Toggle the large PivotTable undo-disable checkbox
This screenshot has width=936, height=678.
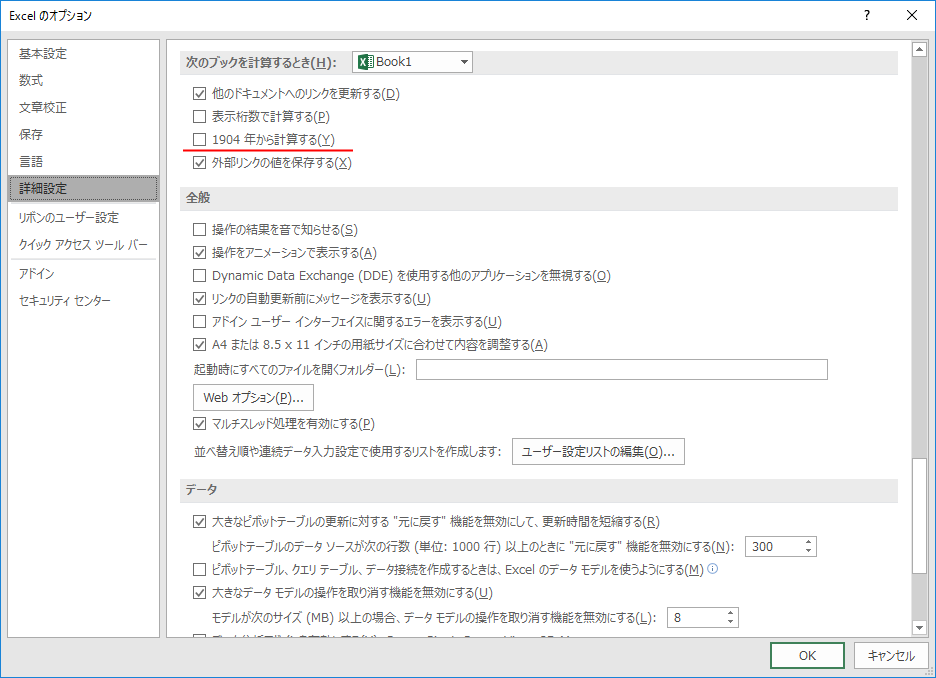(x=199, y=522)
